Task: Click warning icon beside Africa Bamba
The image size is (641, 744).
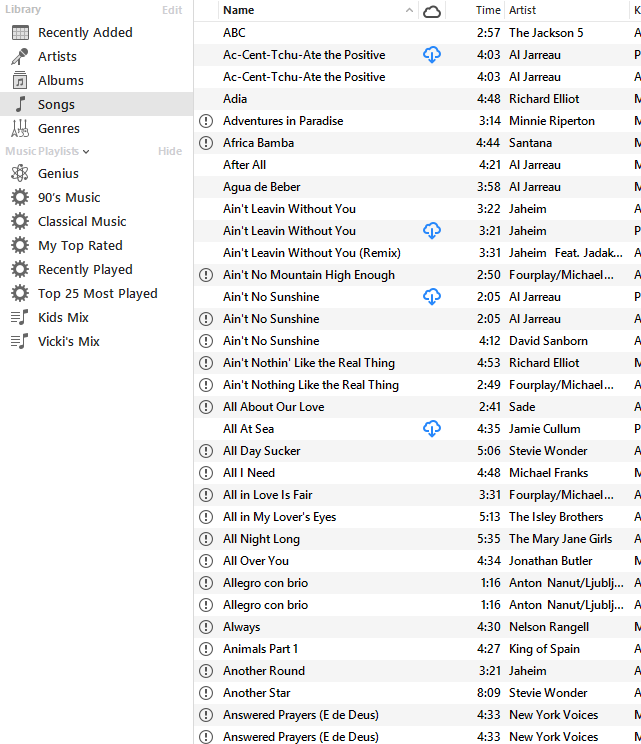Action: pyautogui.click(x=206, y=143)
